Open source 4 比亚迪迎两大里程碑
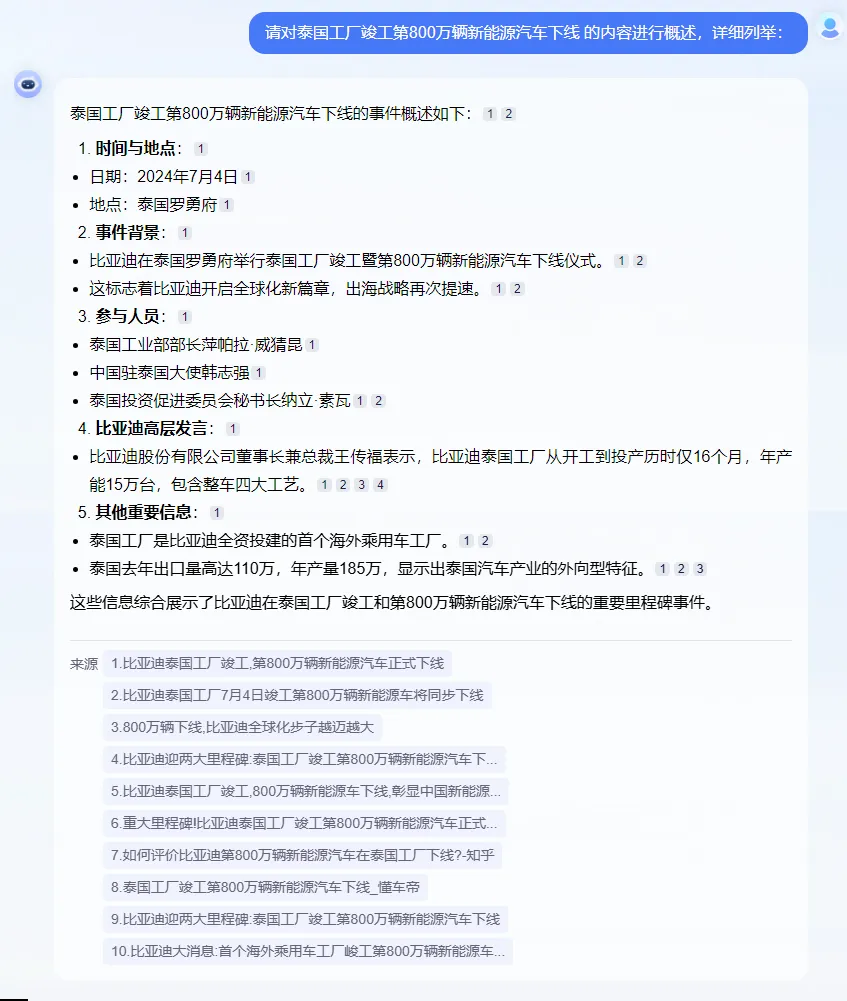 pyautogui.click(x=304, y=759)
